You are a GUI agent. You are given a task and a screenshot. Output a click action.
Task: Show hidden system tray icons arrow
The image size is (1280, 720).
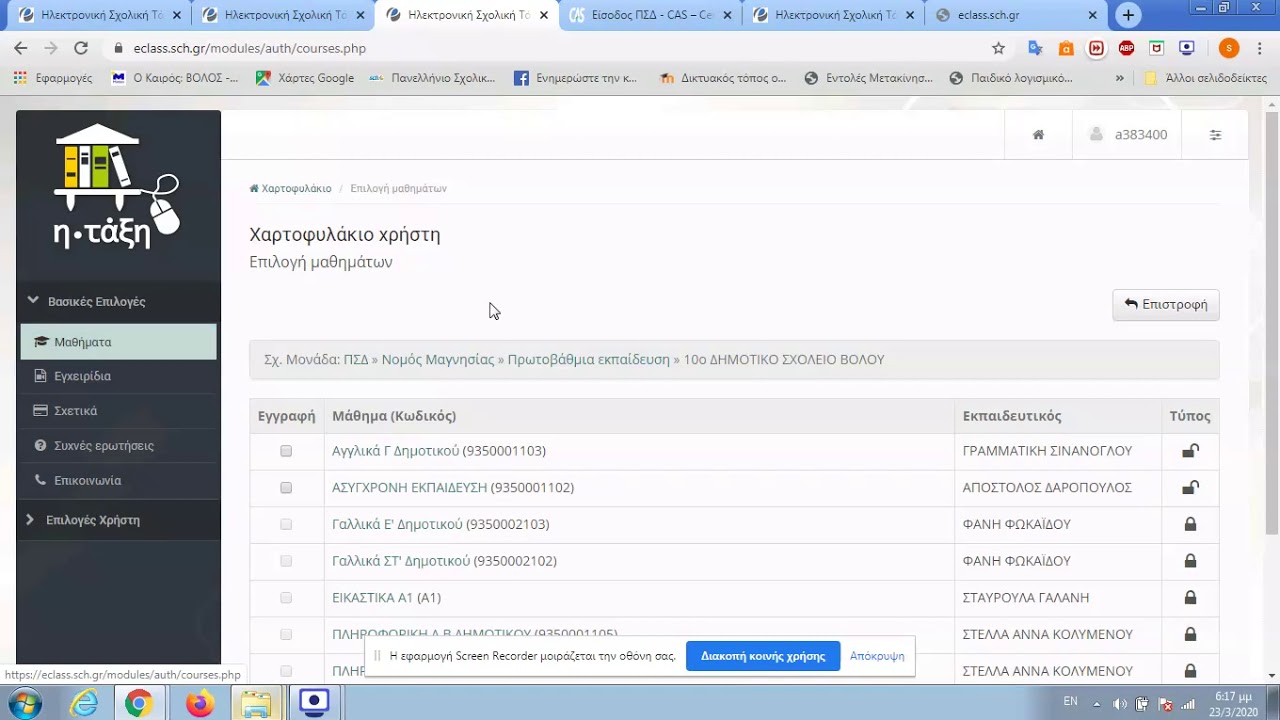[x=1097, y=704]
